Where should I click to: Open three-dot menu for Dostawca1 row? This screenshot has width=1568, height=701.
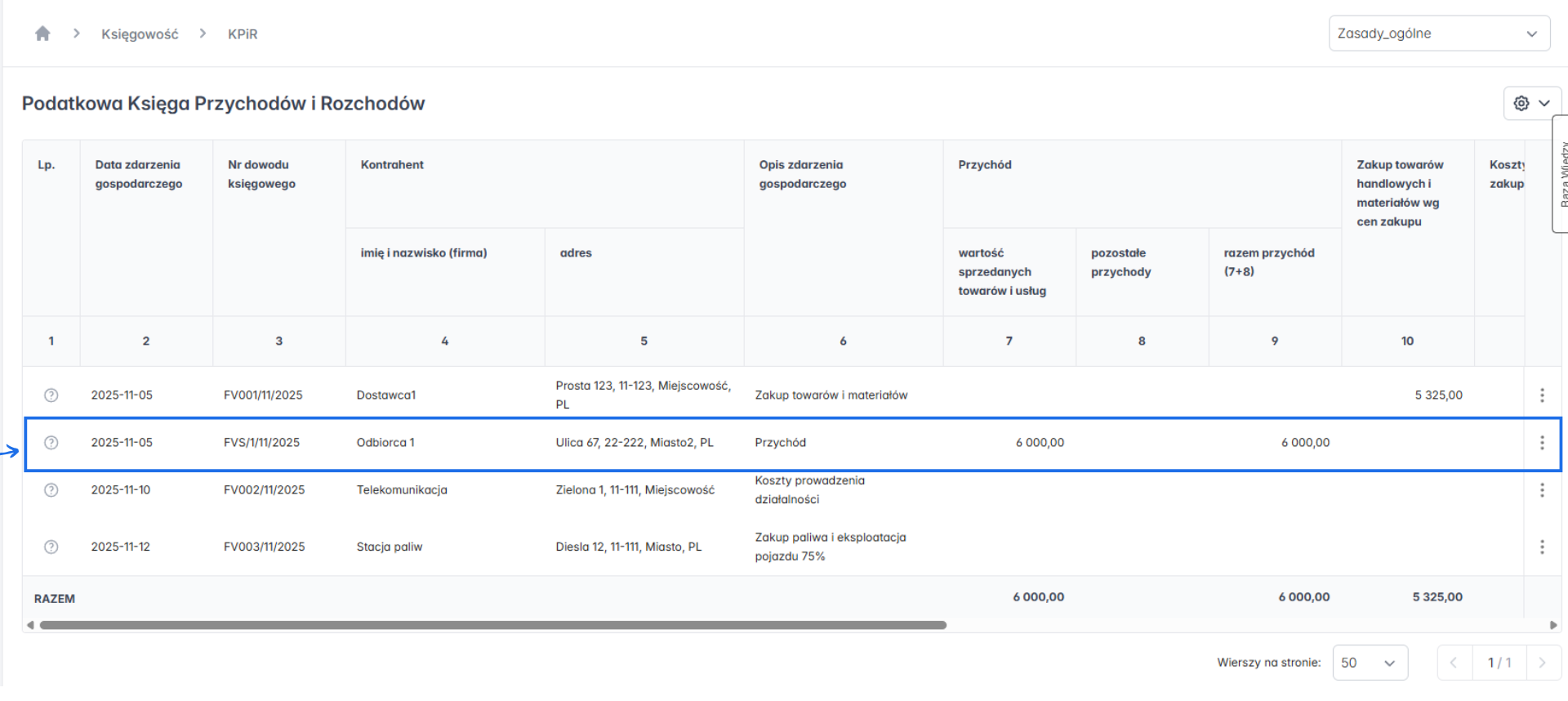coord(1542,395)
